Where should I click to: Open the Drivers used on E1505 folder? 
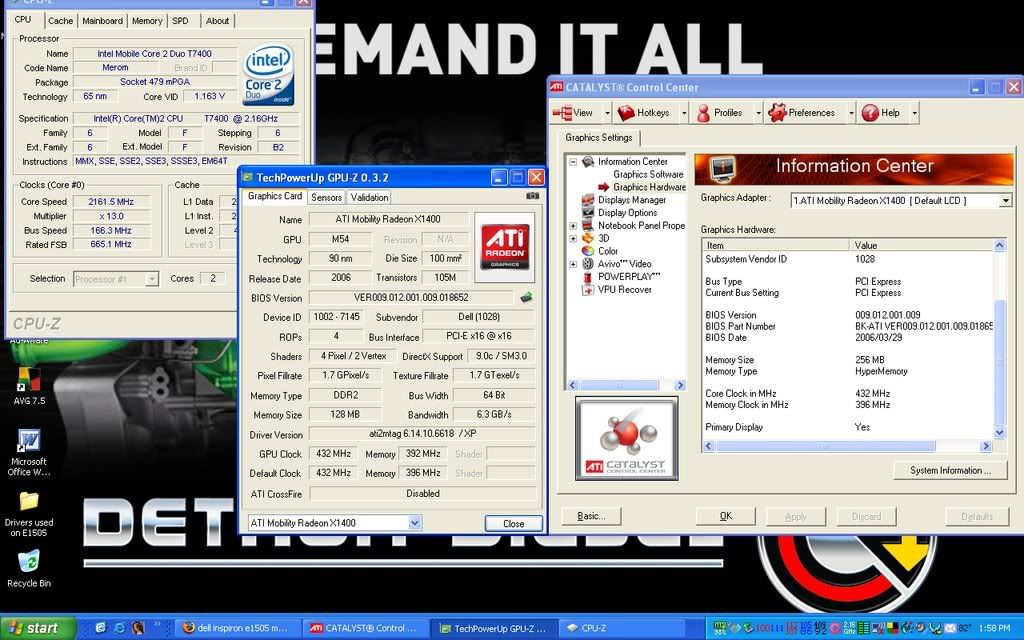(29, 515)
